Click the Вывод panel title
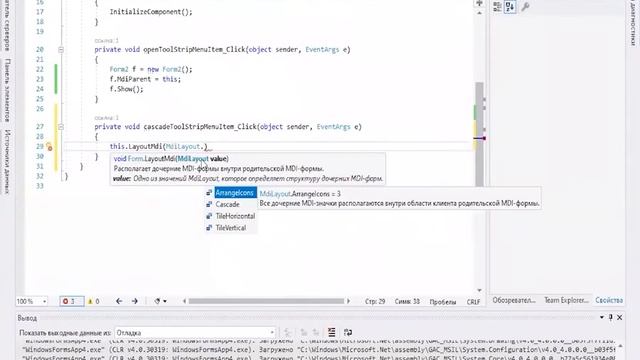The image size is (640, 360). click(x=27, y=318)
